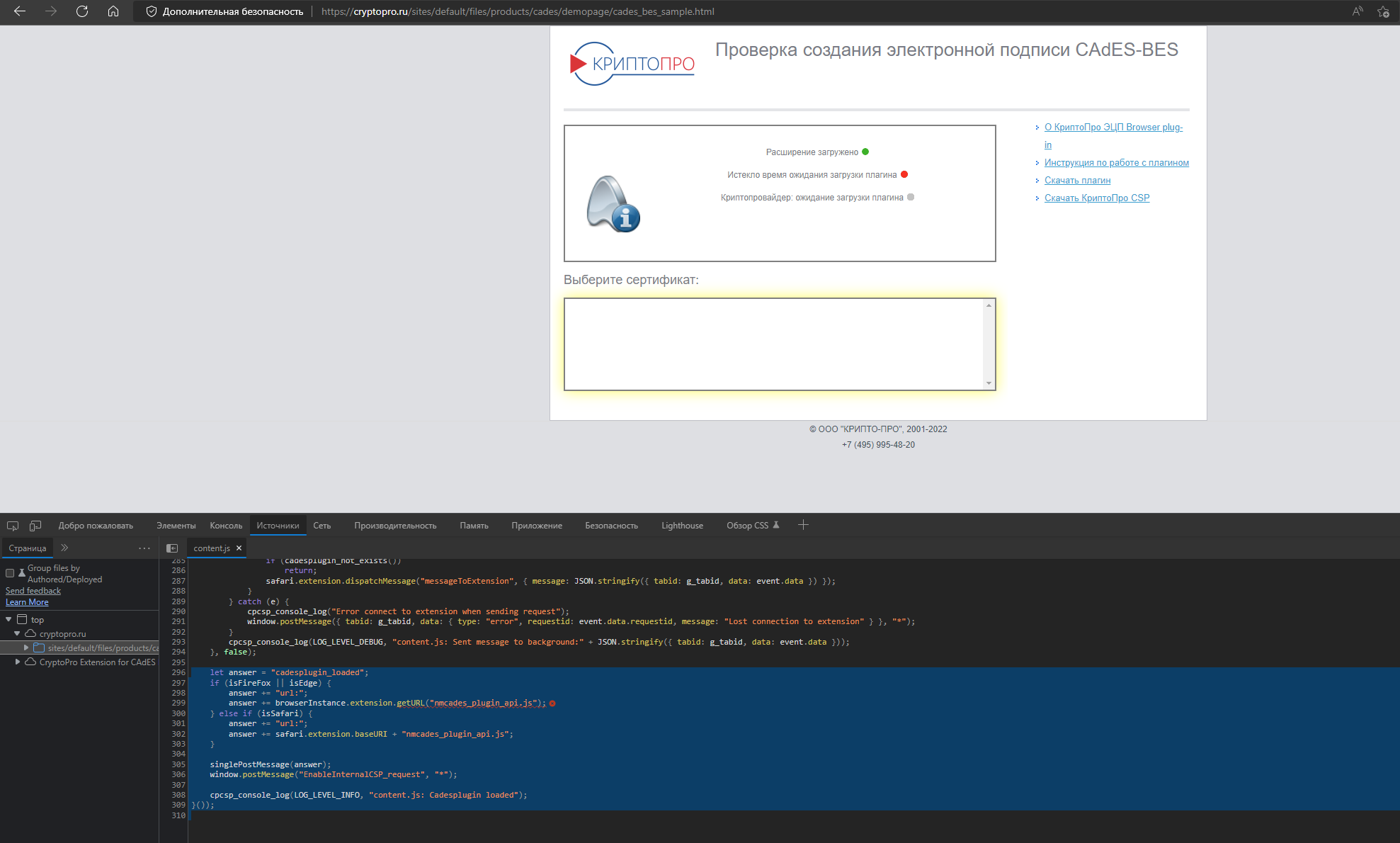Viewport: 1400px width, 843px height.
Task: Open the Сеть tab
Action: 322,526
